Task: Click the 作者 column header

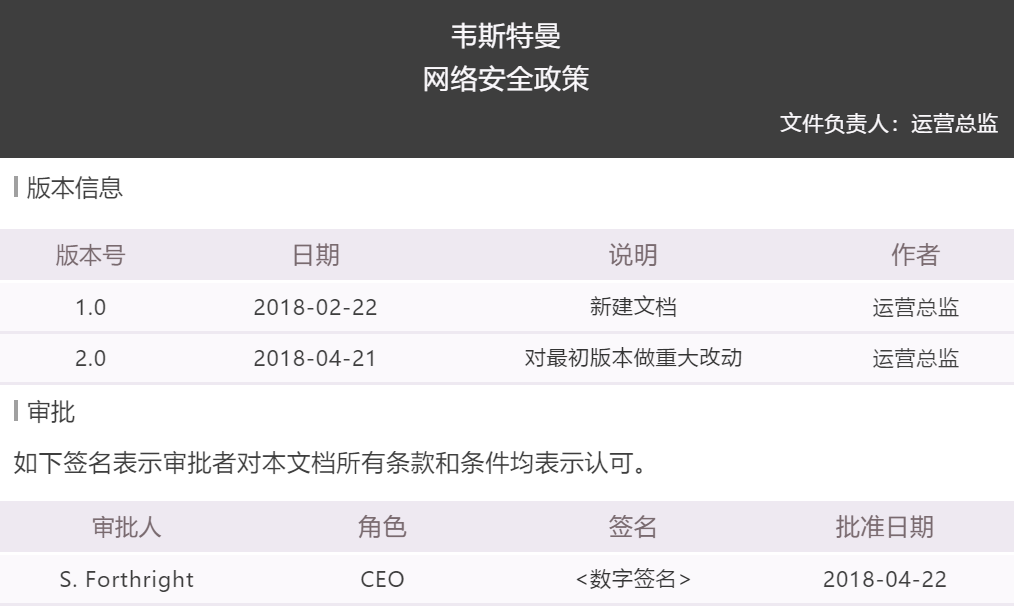Action: (915, 255)
